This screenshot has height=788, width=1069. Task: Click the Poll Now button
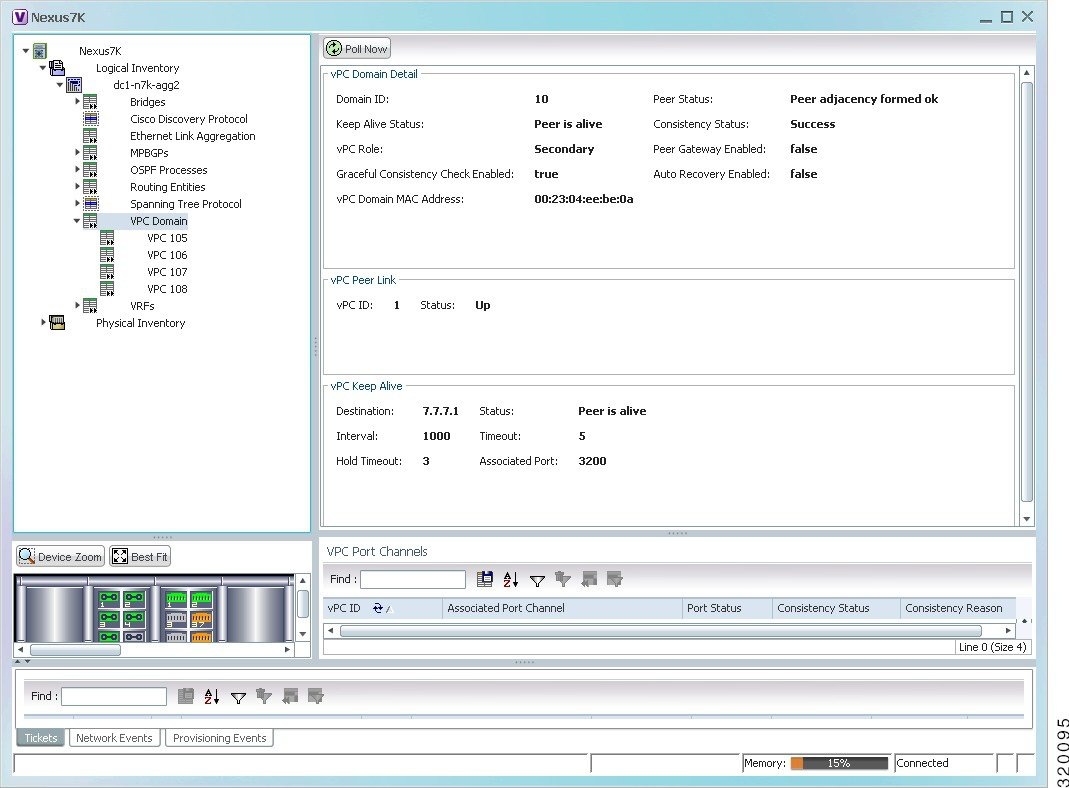(357, 48)
